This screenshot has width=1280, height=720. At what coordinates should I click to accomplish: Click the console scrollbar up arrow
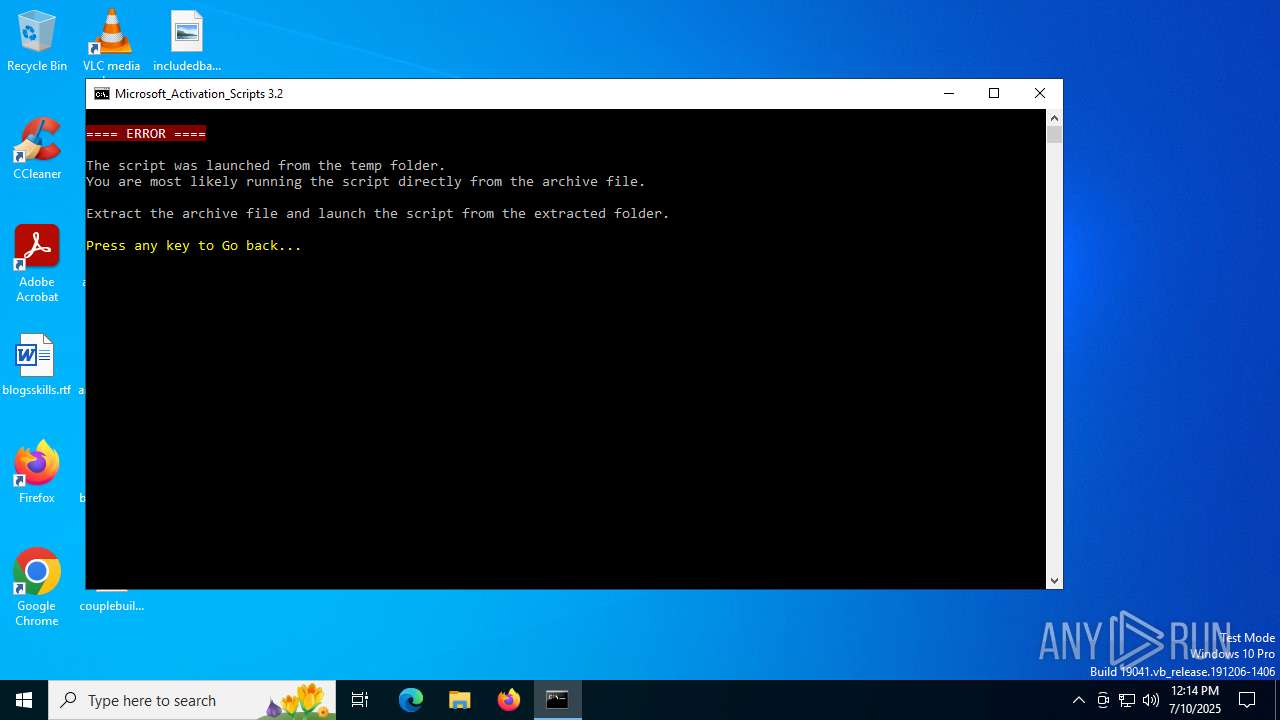(x=1054, y=118)
